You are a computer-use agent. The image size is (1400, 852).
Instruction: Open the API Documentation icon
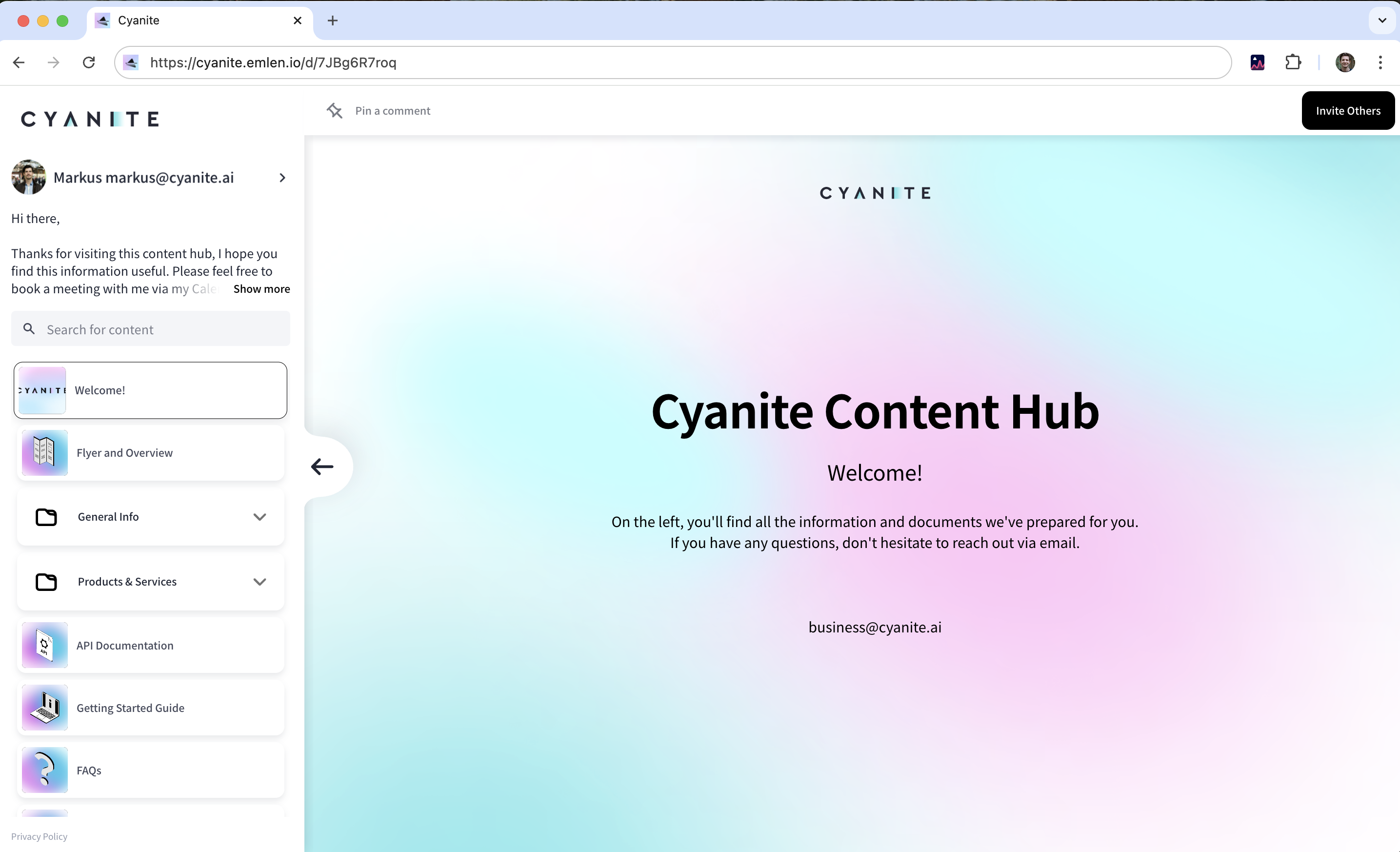(x=44, y=645)
